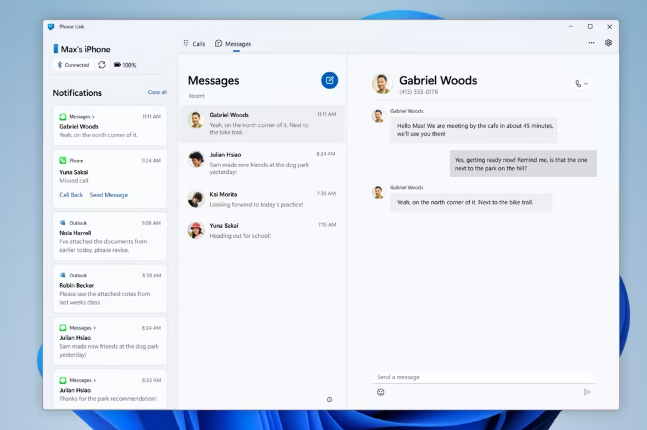Expand Messages chevron on 8:24 AM Julian Hsiao notification
The height and width of the screenshot is (430, 647).
pos(94,328)
